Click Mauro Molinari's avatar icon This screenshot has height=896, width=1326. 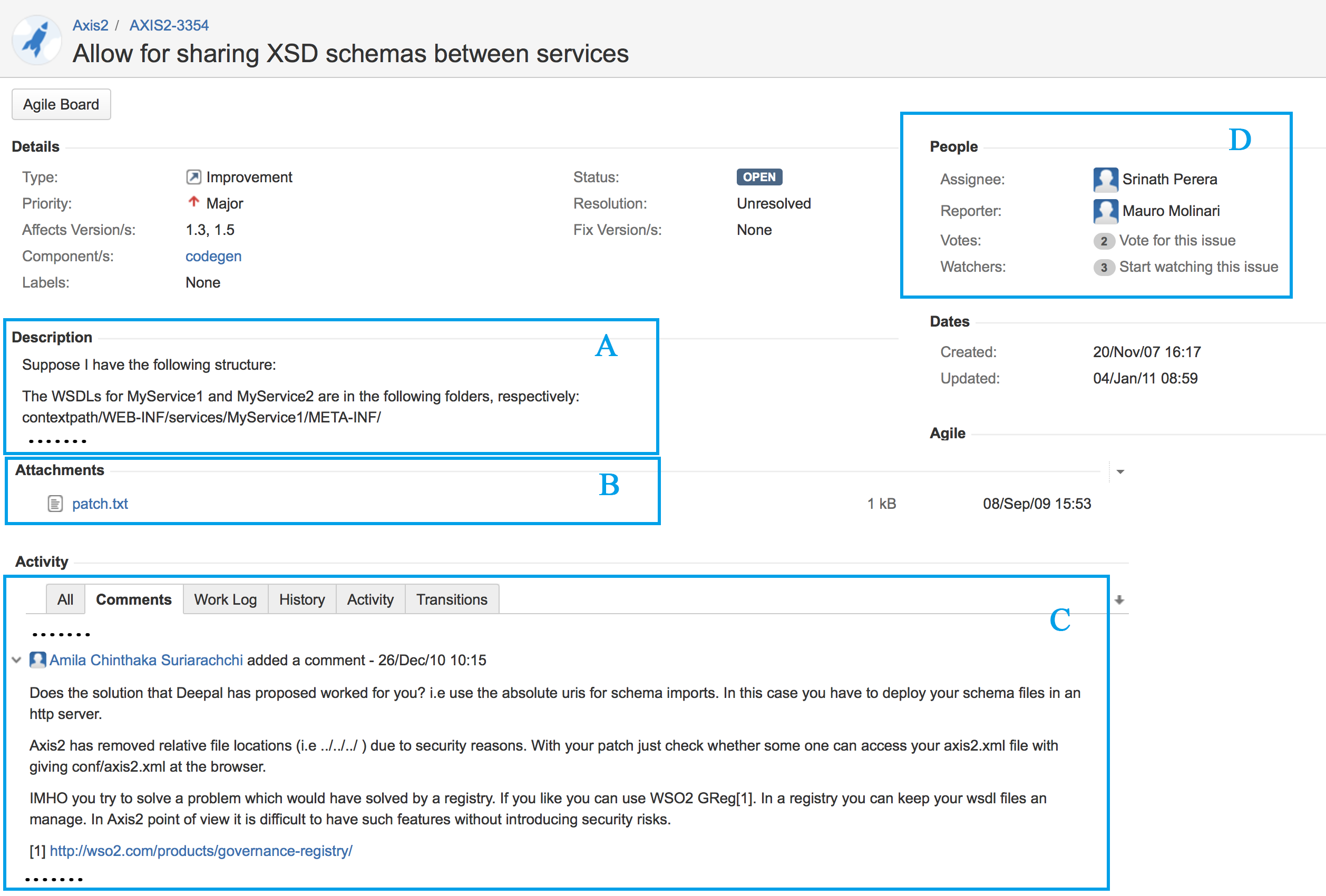click(x=1105, y=212)
